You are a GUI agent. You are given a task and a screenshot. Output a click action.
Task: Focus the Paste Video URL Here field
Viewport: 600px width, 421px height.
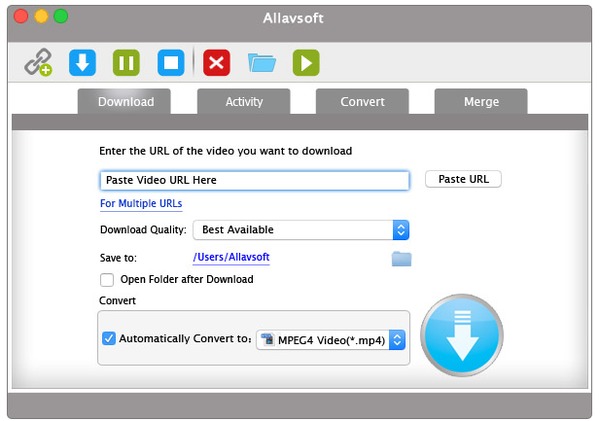254,180
